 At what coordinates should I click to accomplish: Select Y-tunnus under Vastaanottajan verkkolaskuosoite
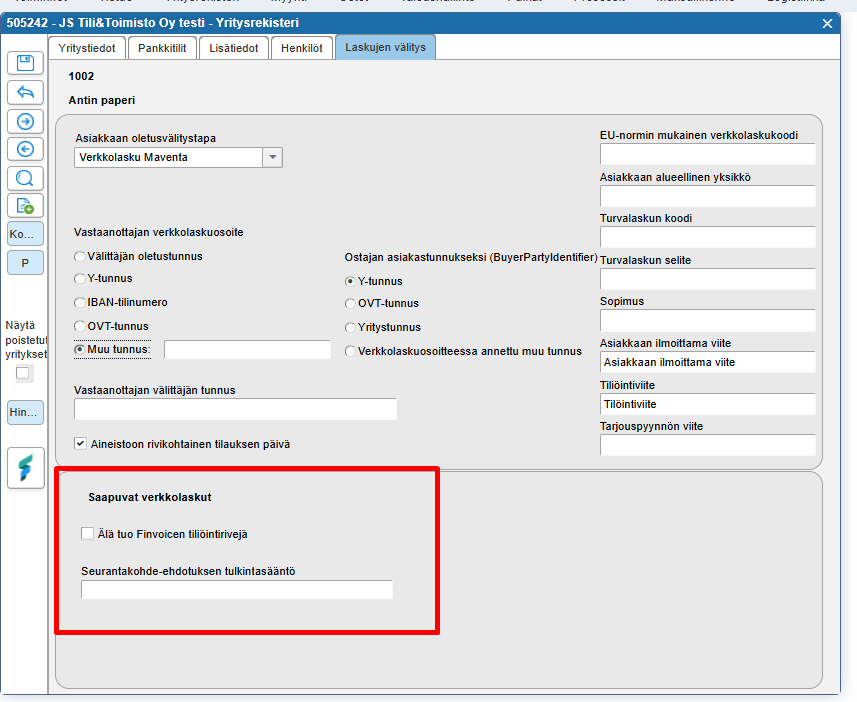(x=80, y=278)
